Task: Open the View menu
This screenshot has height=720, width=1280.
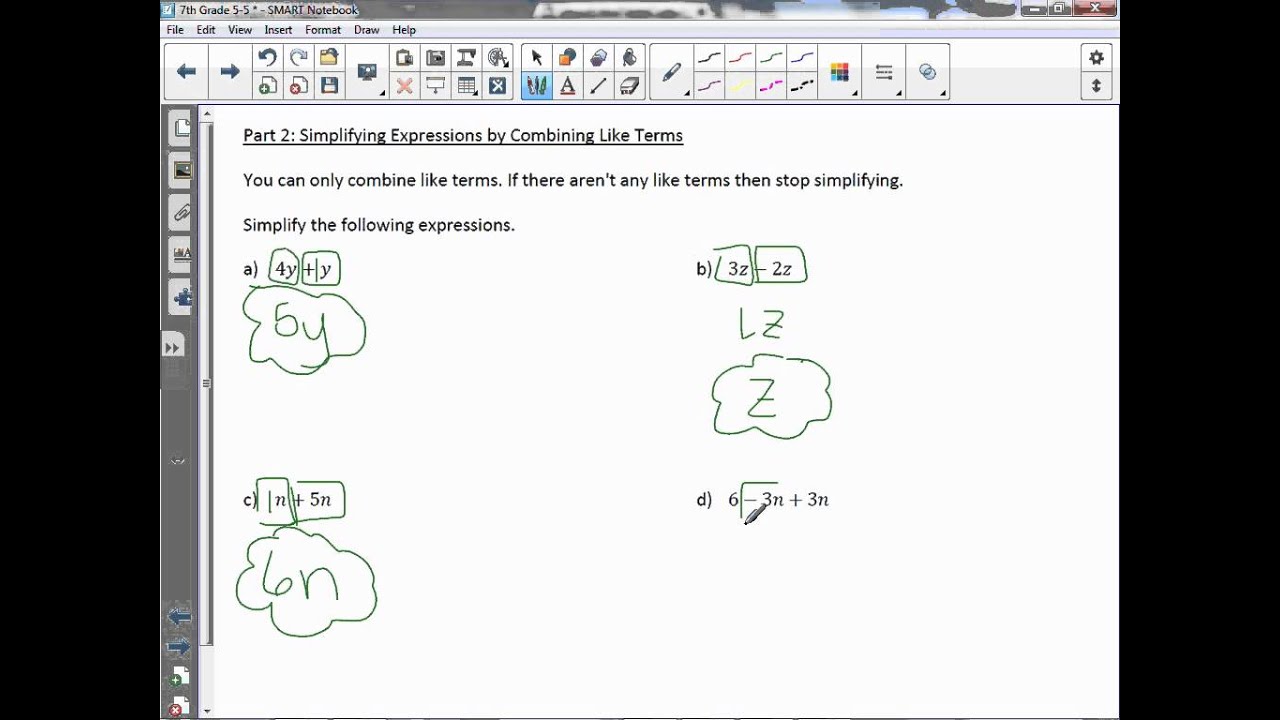Action: (x=240, y=30)
